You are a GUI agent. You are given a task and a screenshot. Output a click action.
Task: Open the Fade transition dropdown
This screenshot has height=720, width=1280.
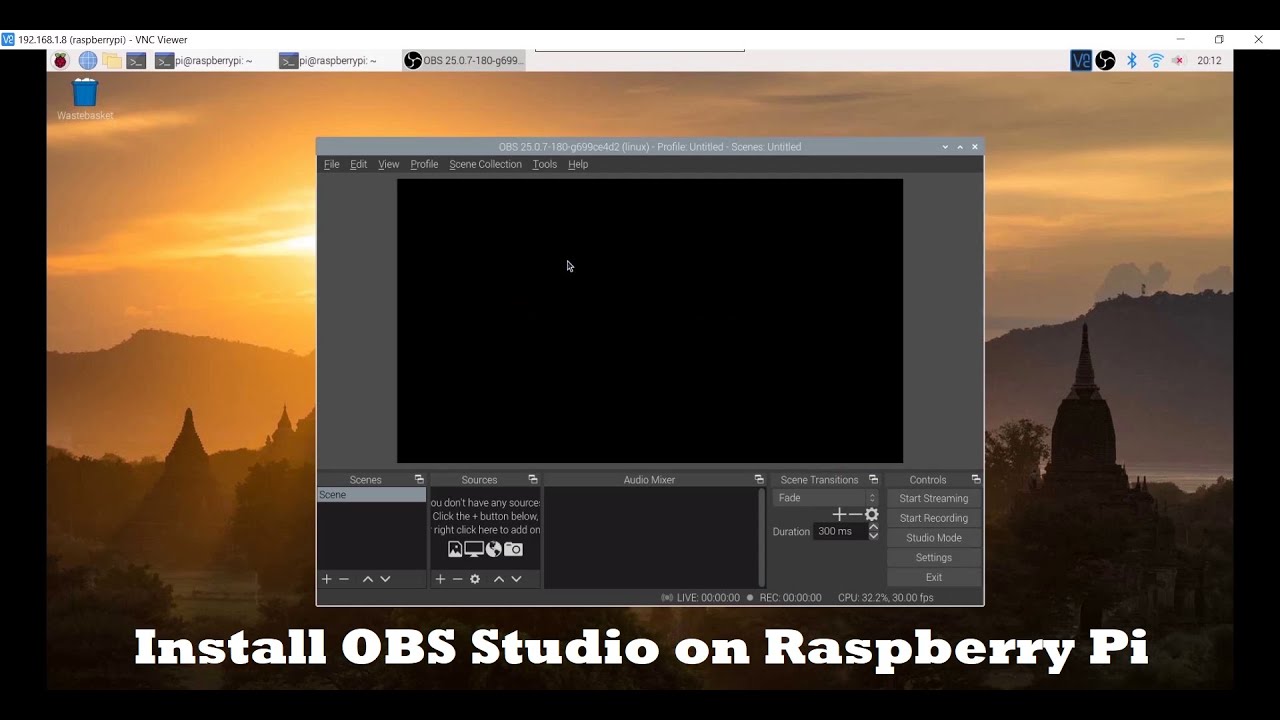[825, 498]
